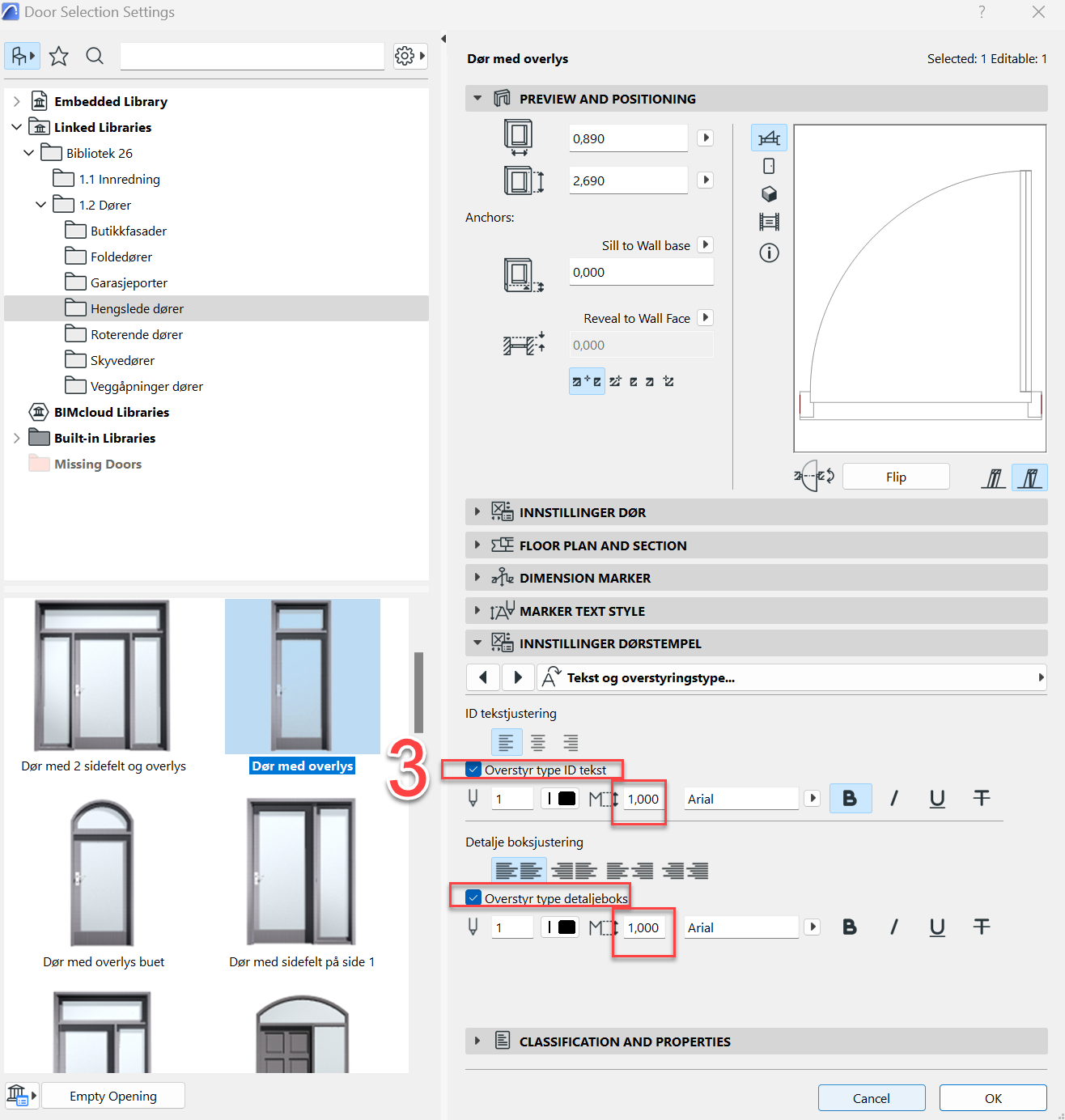
Task: Click underline for detaljeboks text
Action: (937, 927)
